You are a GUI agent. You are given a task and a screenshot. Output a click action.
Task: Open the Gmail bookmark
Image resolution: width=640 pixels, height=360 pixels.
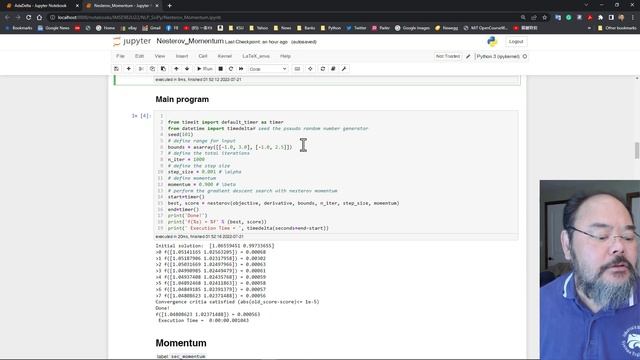click(151, 28)
